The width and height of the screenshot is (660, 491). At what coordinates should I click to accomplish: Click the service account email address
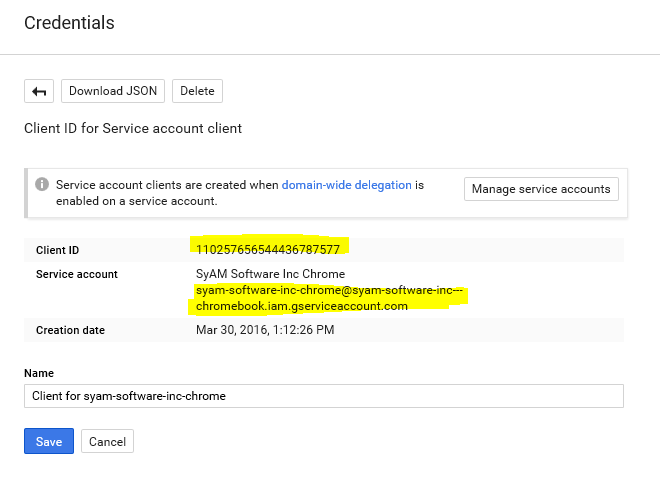coord(328,298)
